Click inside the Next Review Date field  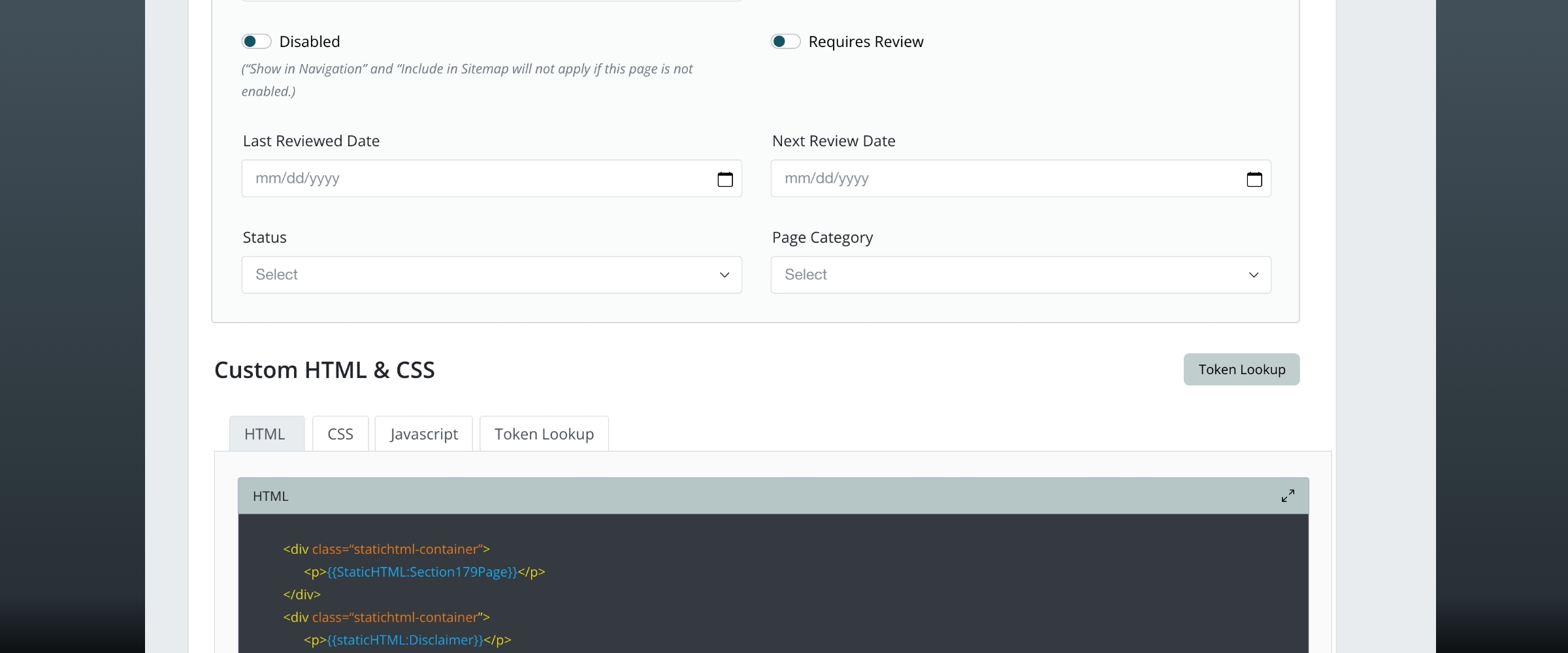point(980,178)
